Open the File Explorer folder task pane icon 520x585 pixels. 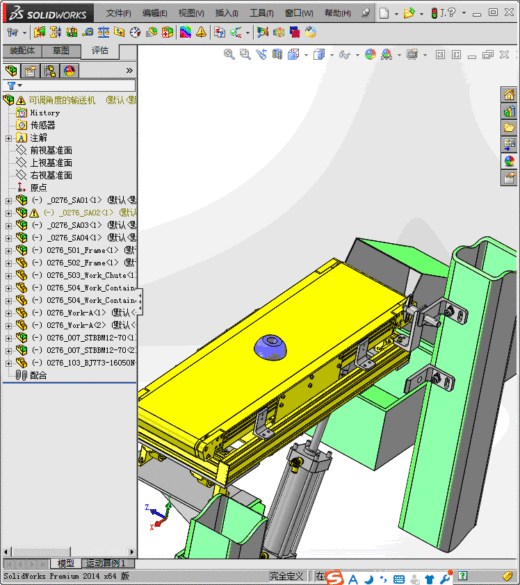point(509,128)
